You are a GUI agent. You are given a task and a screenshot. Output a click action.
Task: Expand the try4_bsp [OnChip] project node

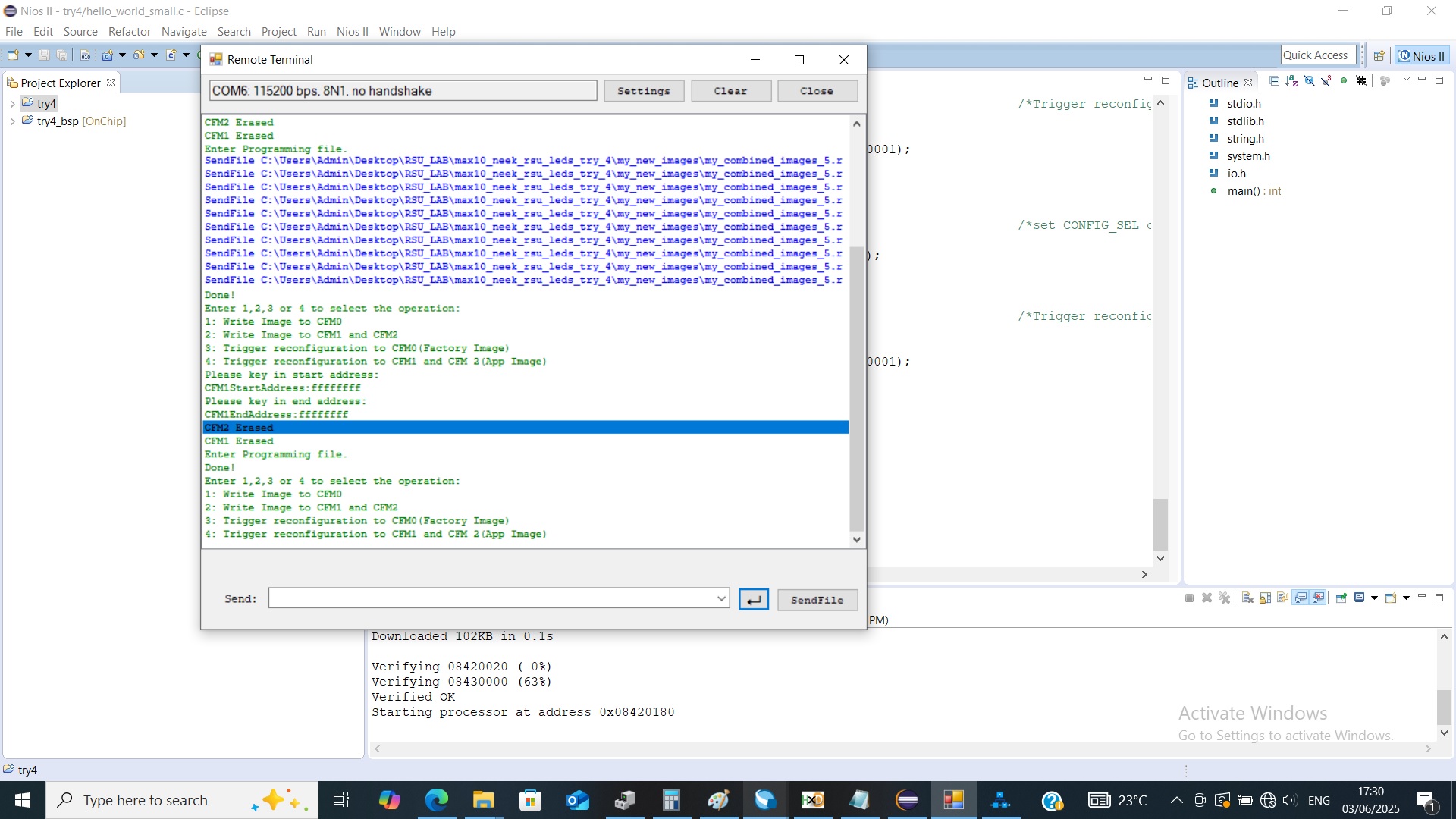13,121
